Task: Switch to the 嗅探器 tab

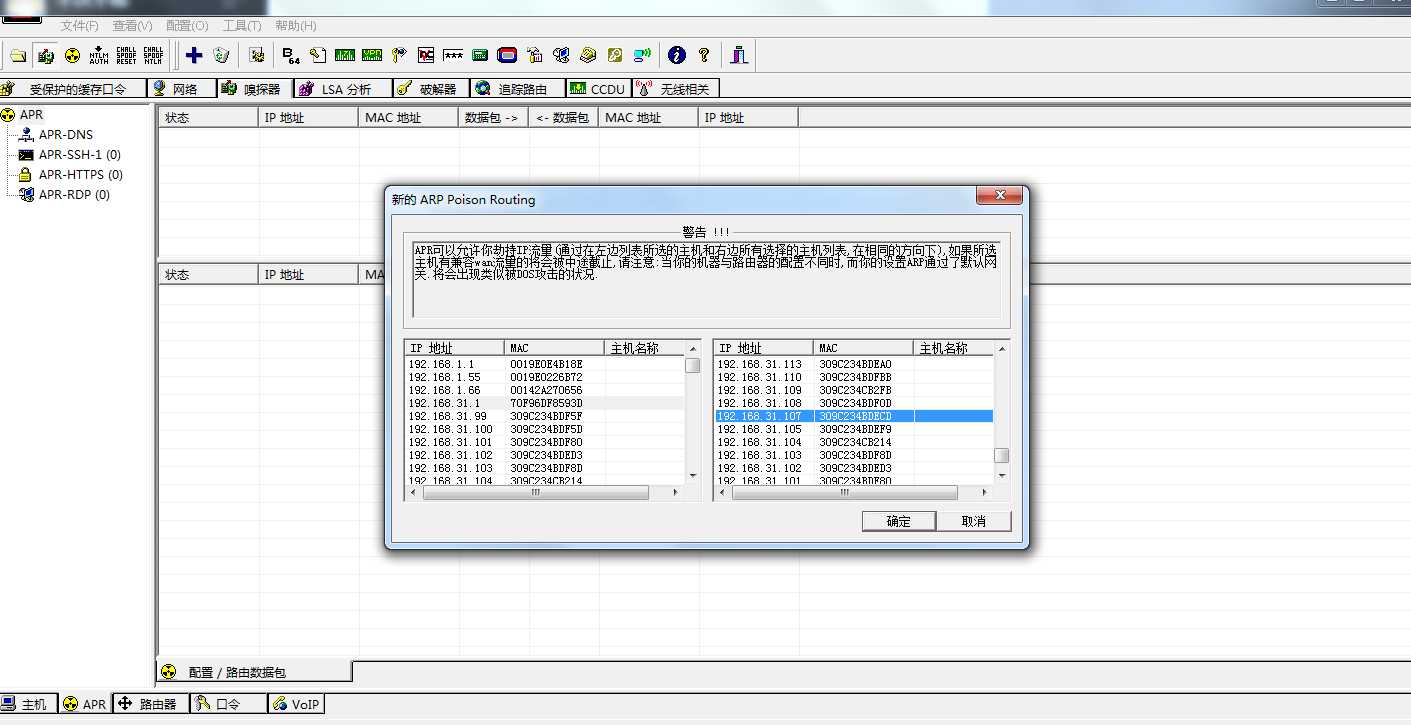Action: click(x=255, y=89)
